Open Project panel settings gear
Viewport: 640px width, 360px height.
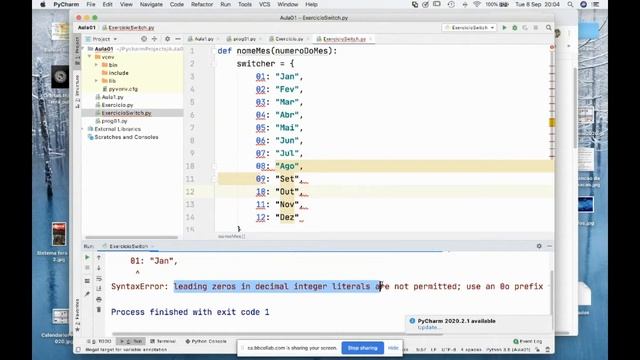[167, 39]
